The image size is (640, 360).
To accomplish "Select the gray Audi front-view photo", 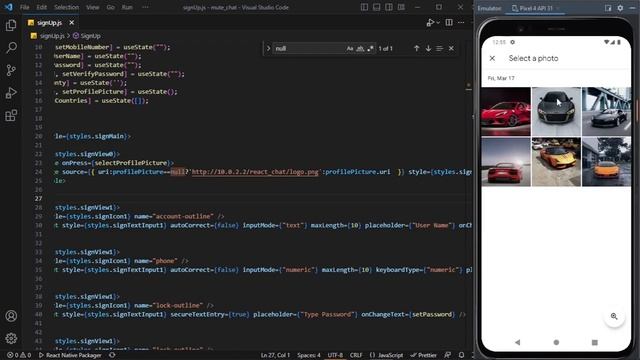I will coord(556,111).
